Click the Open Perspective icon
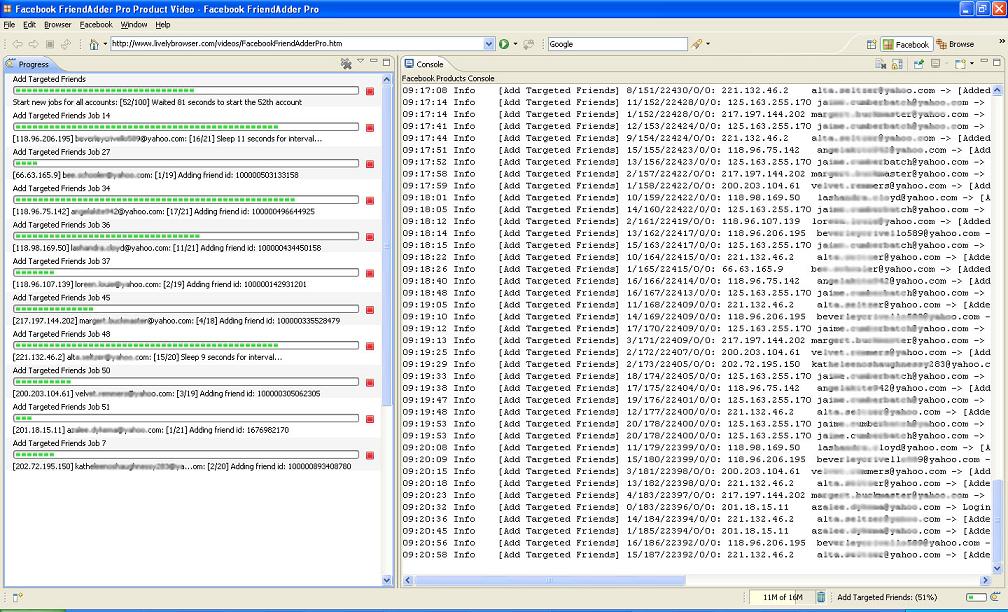Screen dimensions: 1008x612 tap(872, 44)
